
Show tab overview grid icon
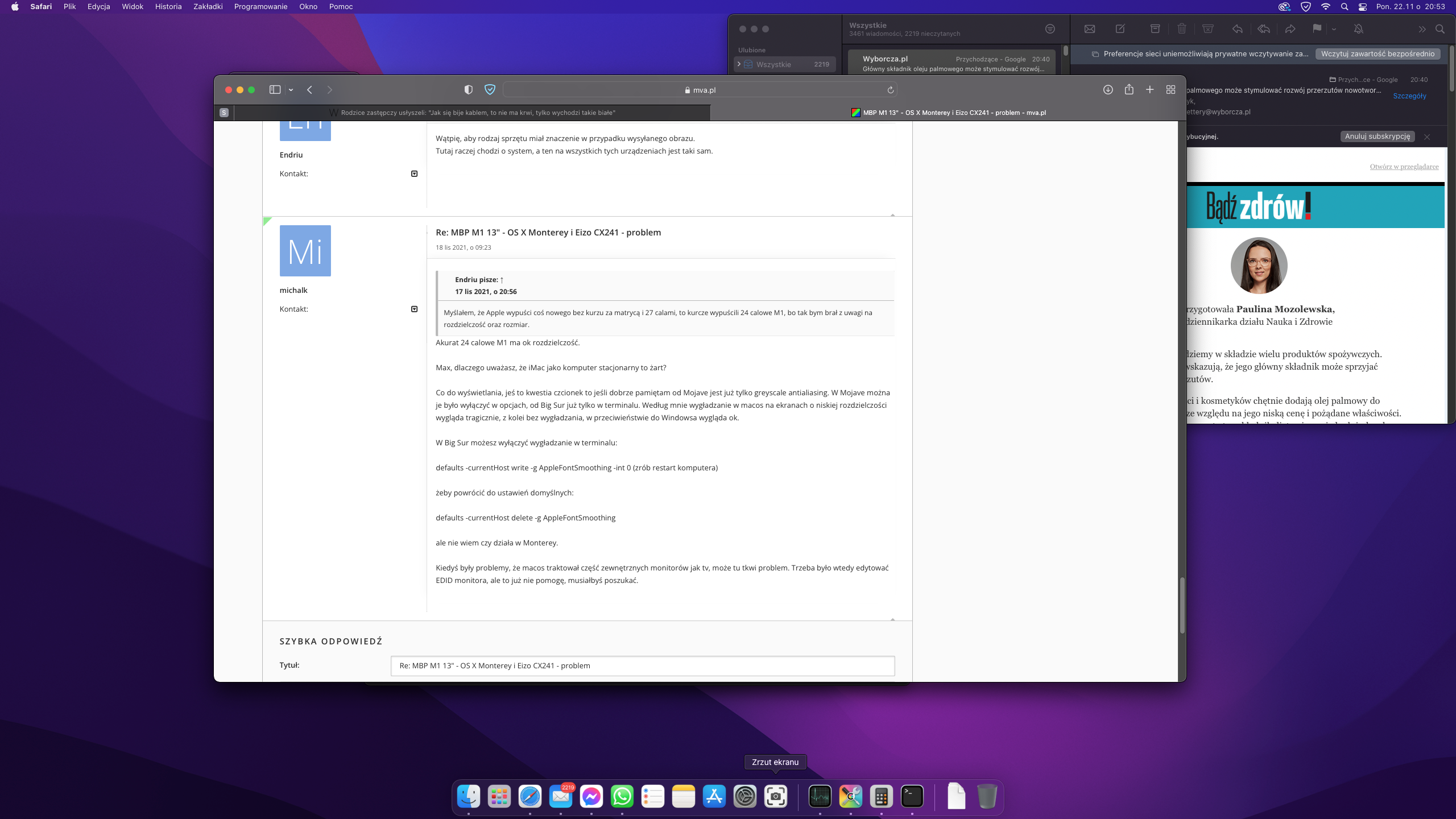[x=1170, y=90]
